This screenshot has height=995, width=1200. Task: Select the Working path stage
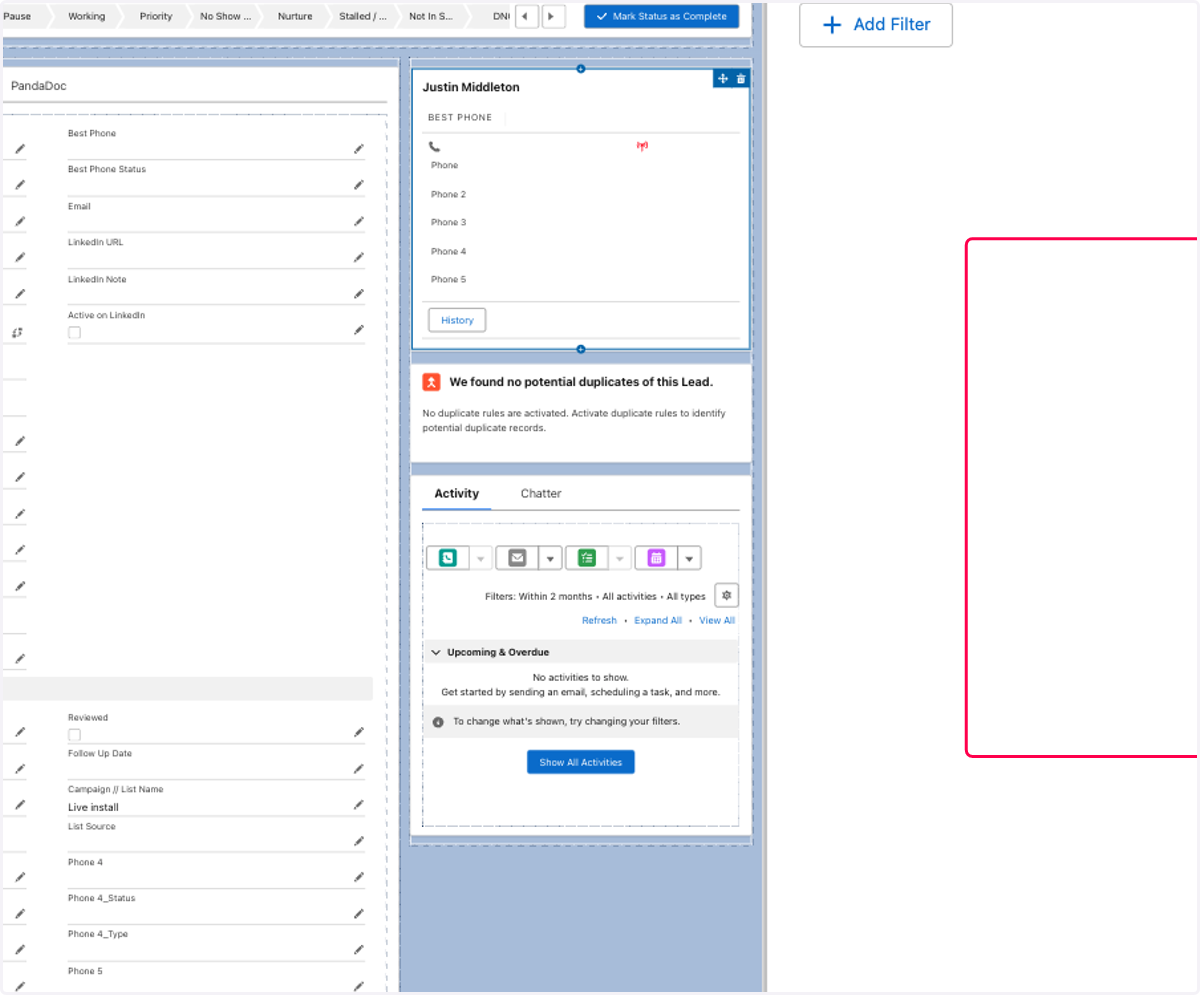pos(87,16)
